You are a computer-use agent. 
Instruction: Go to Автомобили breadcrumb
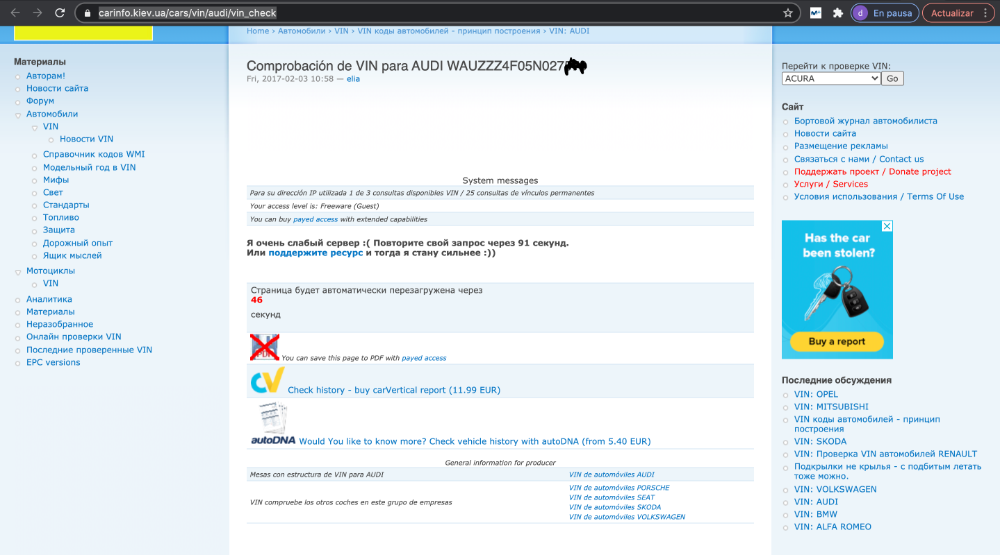[301, 31]
